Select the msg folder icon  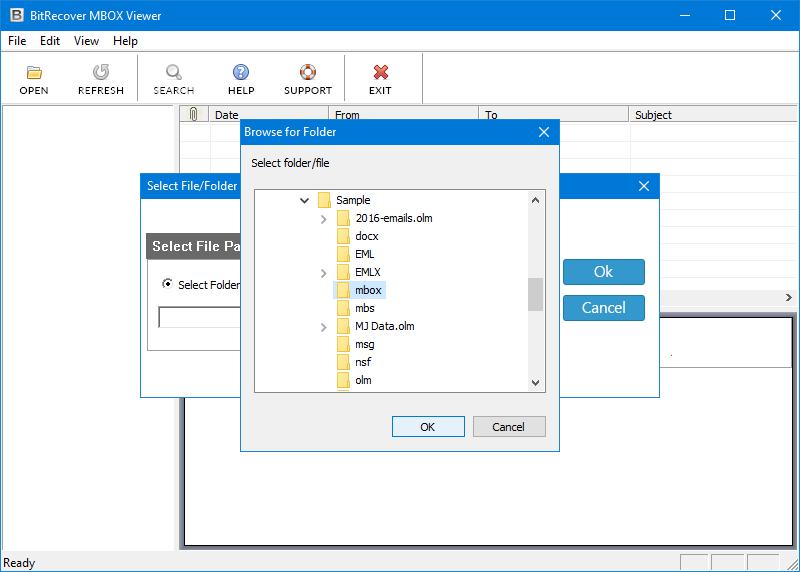tap(343, 344)
